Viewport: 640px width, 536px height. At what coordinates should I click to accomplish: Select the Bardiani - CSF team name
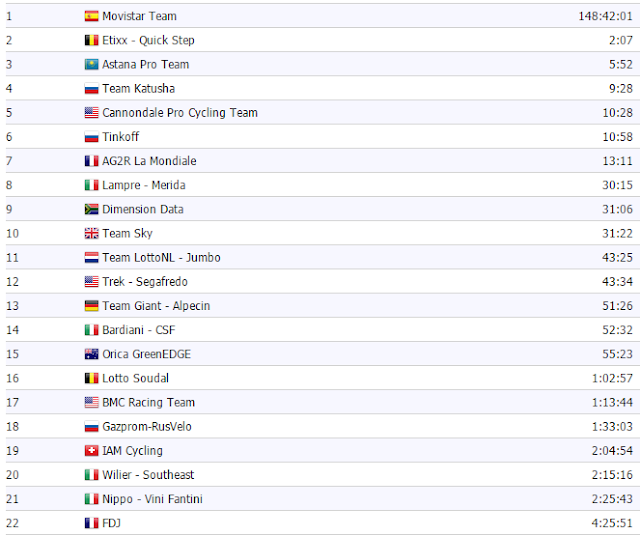(139, 330)
